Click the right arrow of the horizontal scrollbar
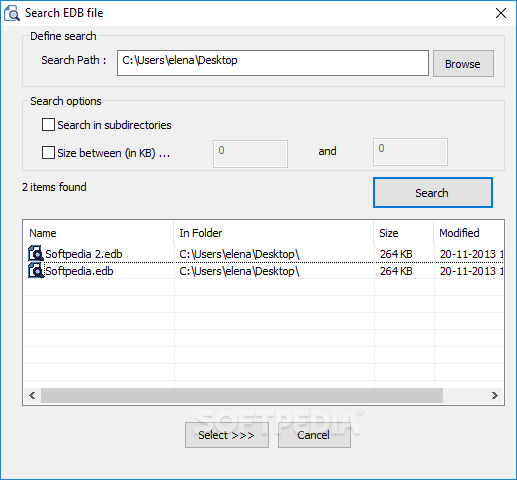This screenshot has height=480, width=517. (x=495, y=395)
